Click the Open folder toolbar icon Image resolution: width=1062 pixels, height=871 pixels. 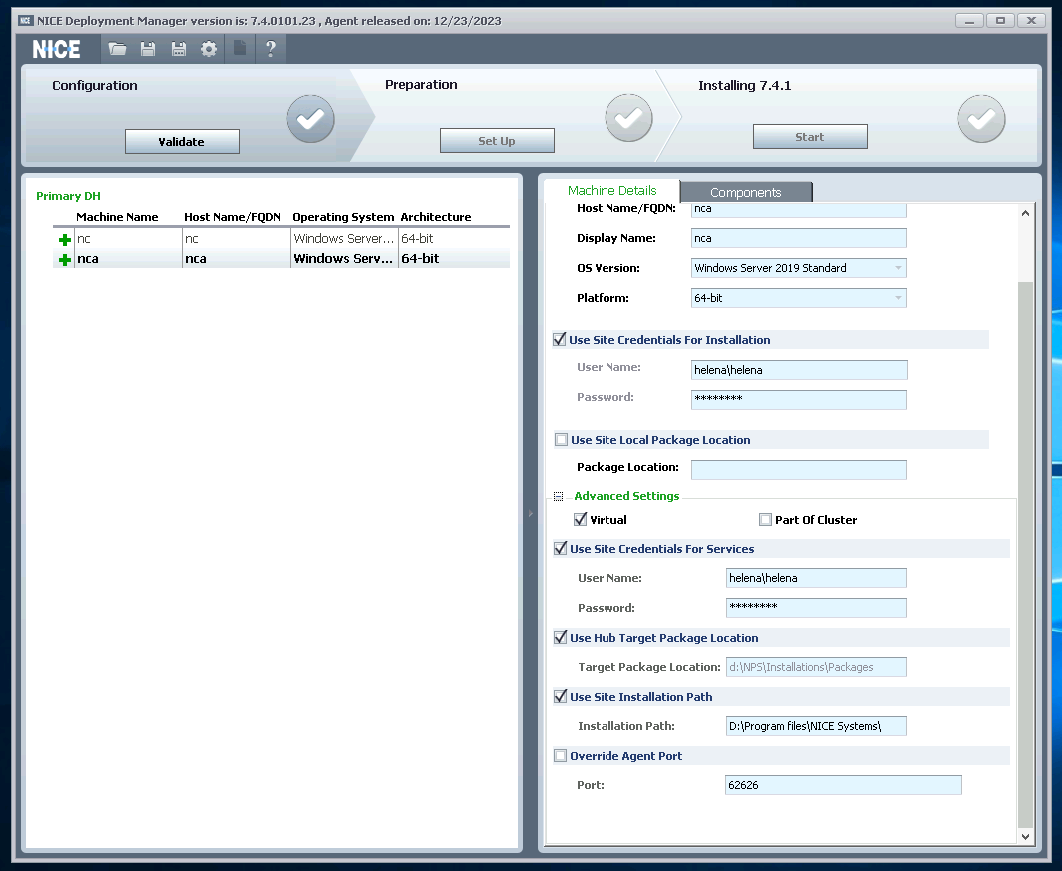tap(118, 49)
